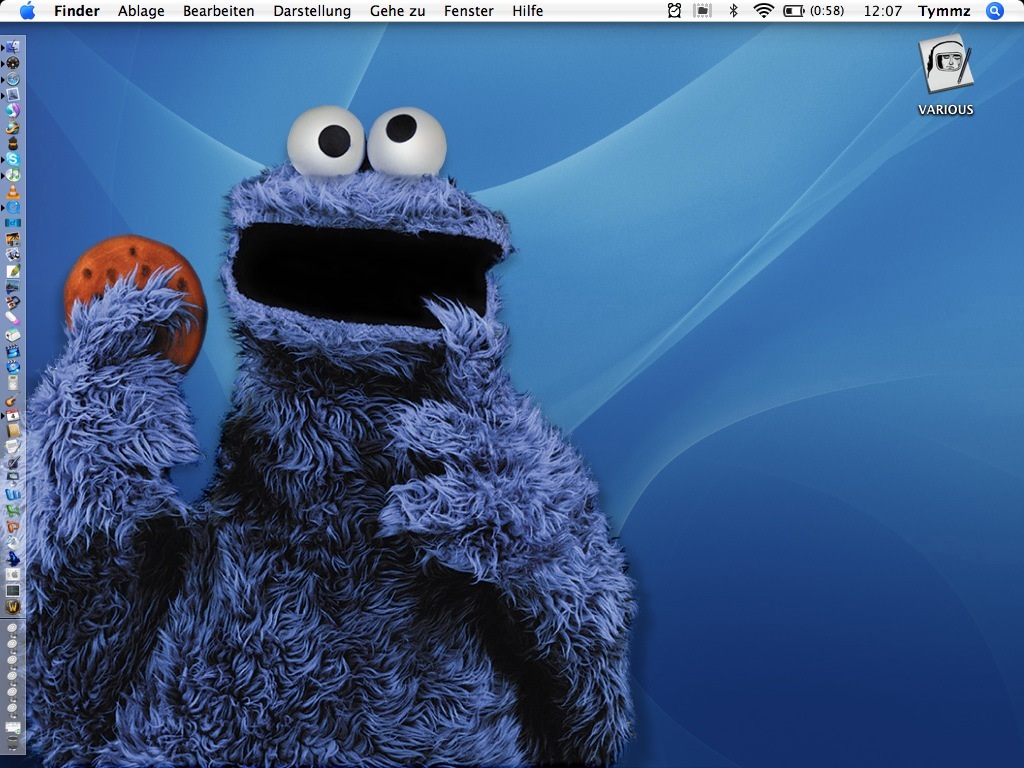Open Dashboard from the Dock
Screen dimensions: 1024x768
coord(12,63)
